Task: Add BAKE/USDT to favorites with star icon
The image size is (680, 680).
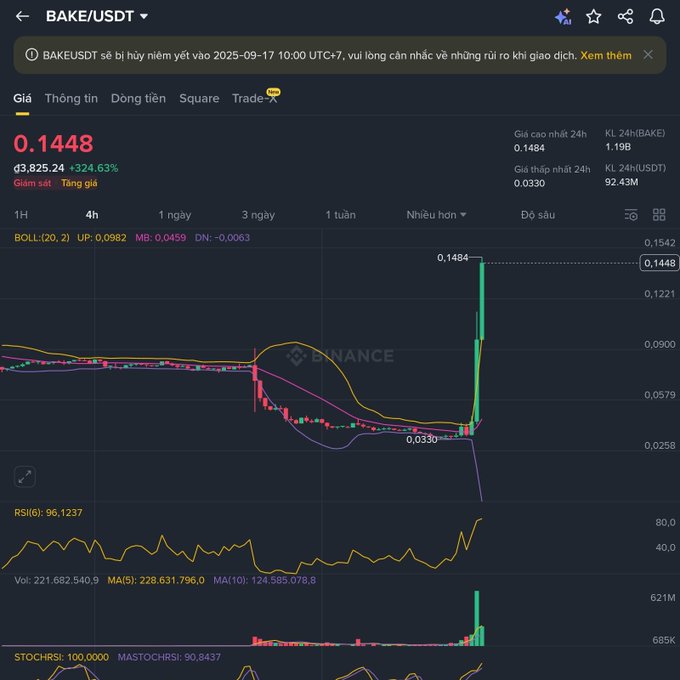Action: (x=593, y=17)
